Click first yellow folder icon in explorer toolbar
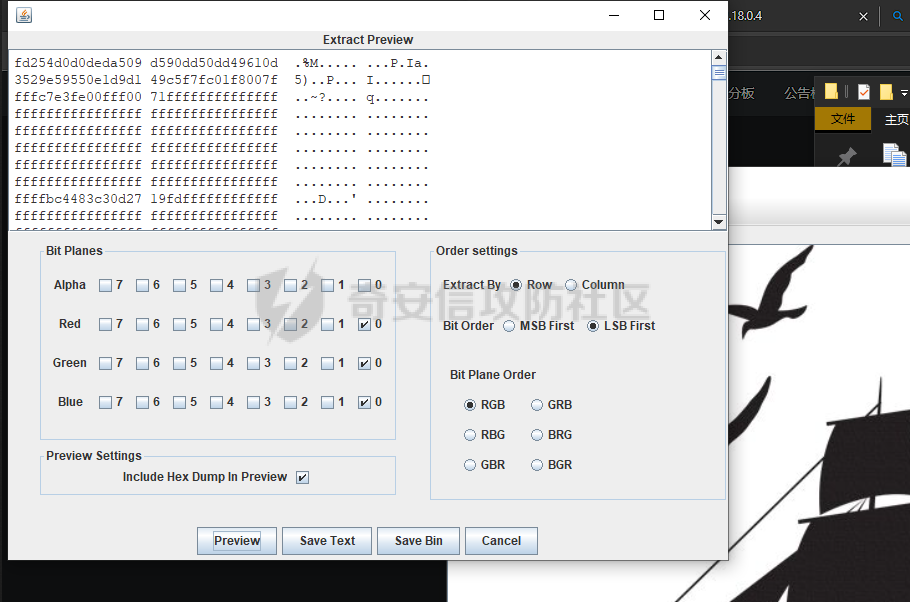Viewport: 910px width, 602px height. pos(831,91)
